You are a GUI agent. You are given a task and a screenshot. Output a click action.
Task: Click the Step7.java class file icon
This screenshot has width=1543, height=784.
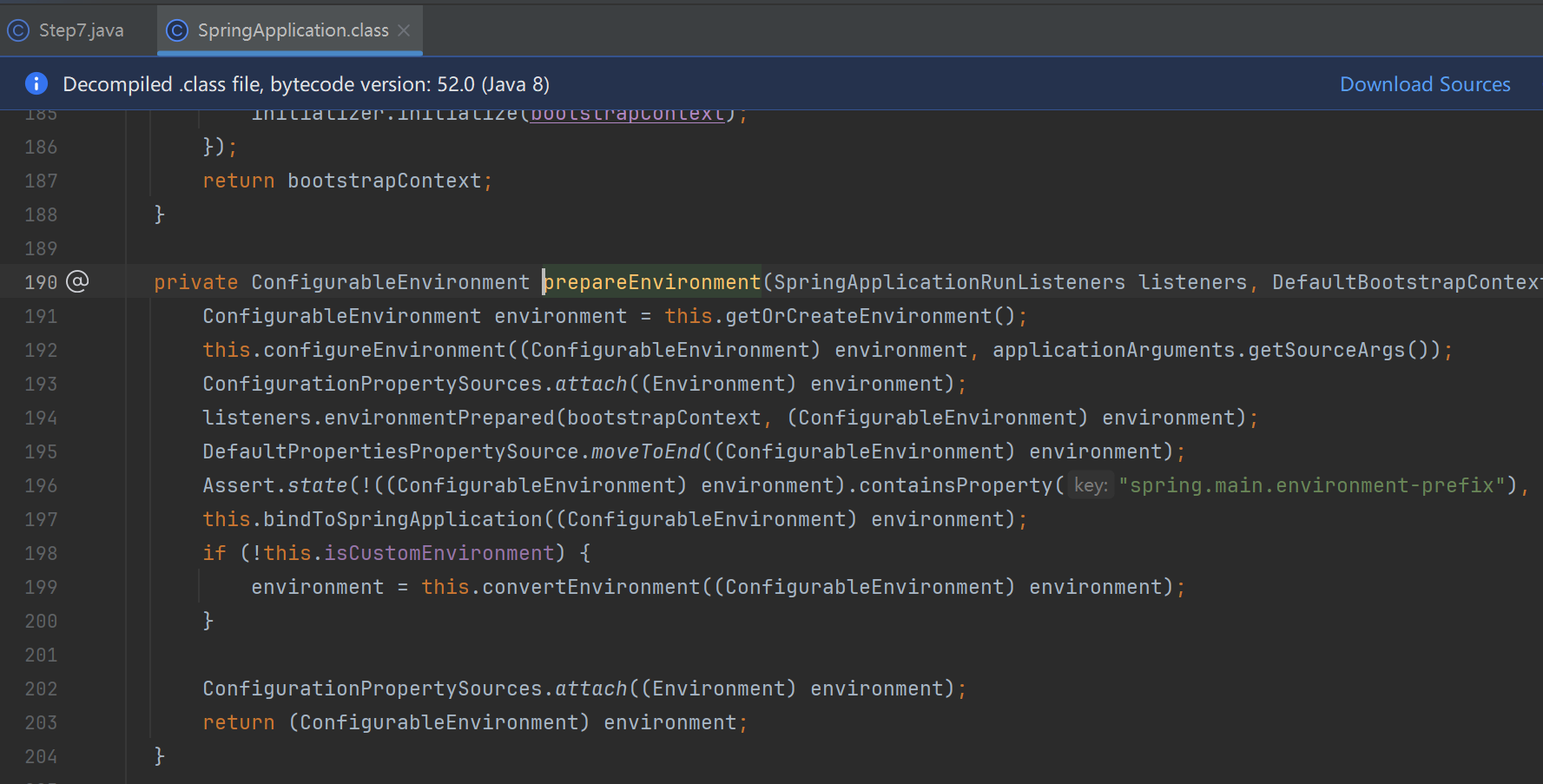click(x=18, y=30)
